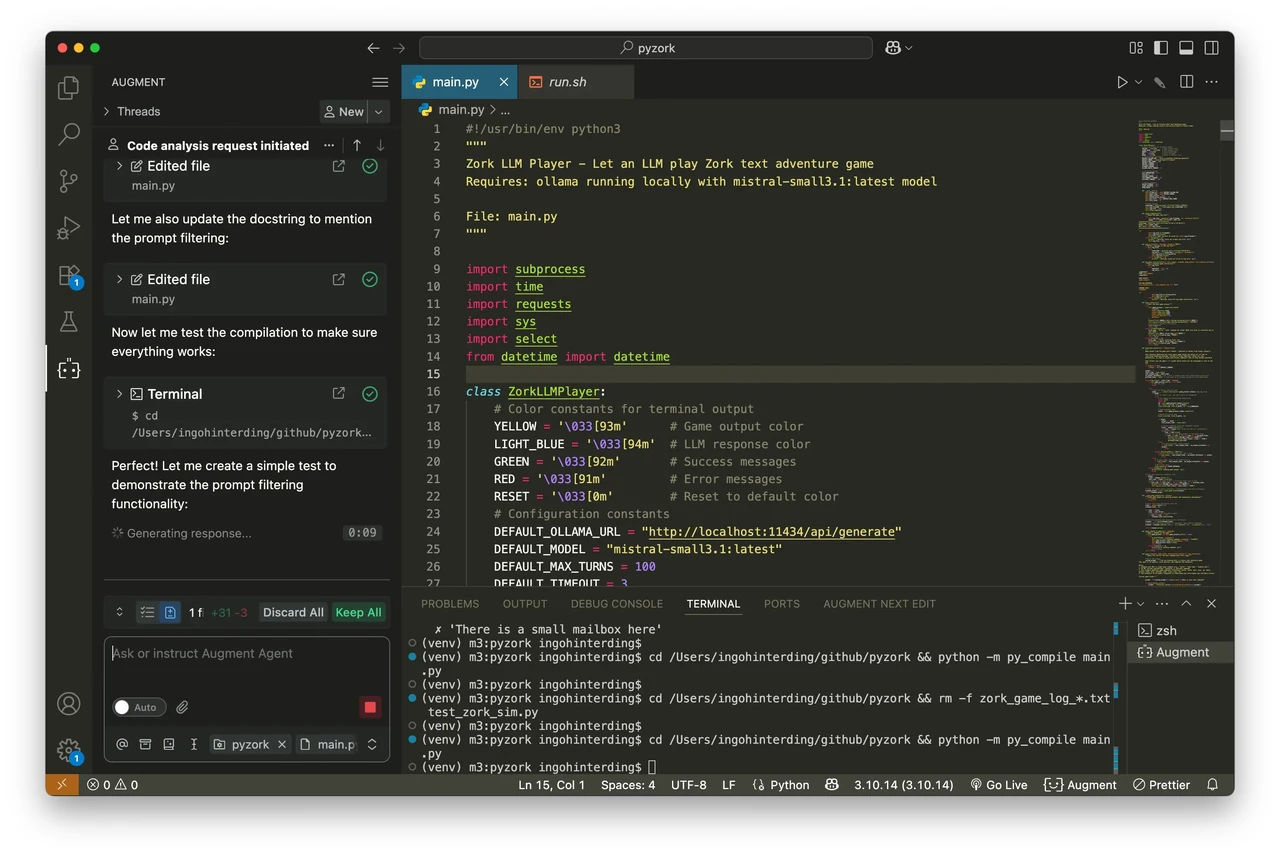Open the Extensions view with badge
The height and width of the screenshot is (856, 1280).
point(69,275)
